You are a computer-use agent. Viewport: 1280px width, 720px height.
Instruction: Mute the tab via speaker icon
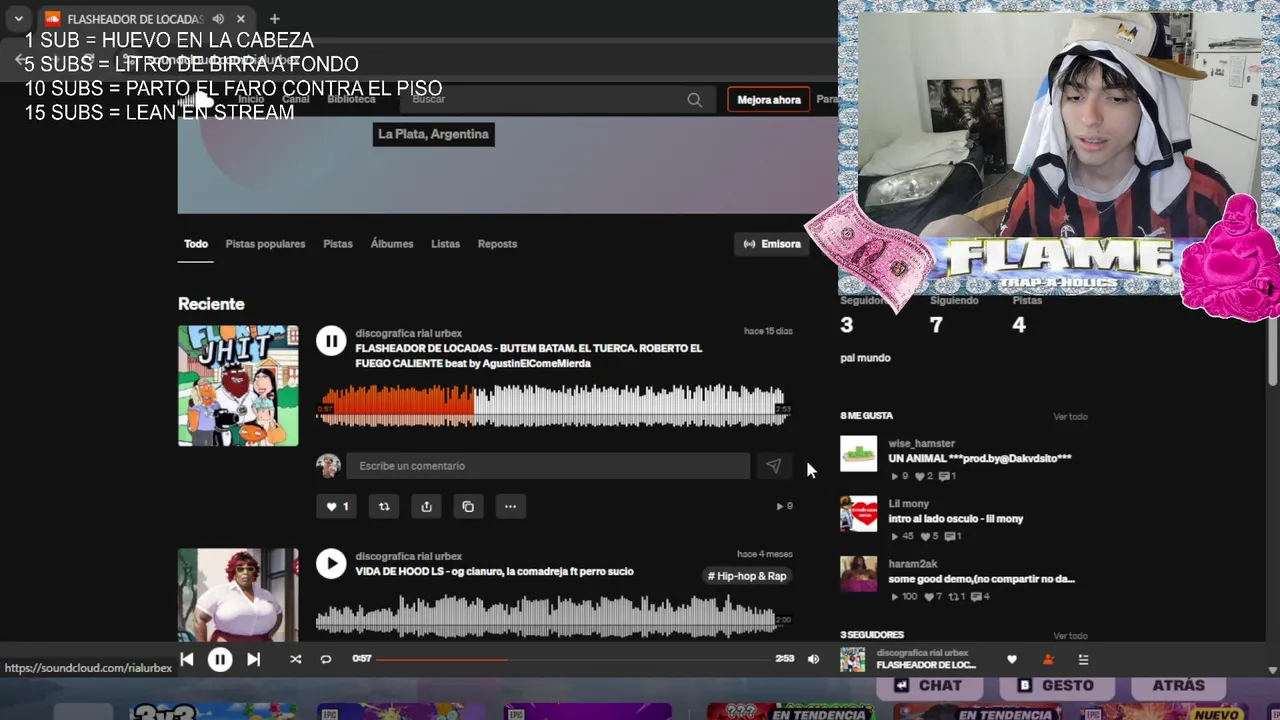tap(218, 18)
